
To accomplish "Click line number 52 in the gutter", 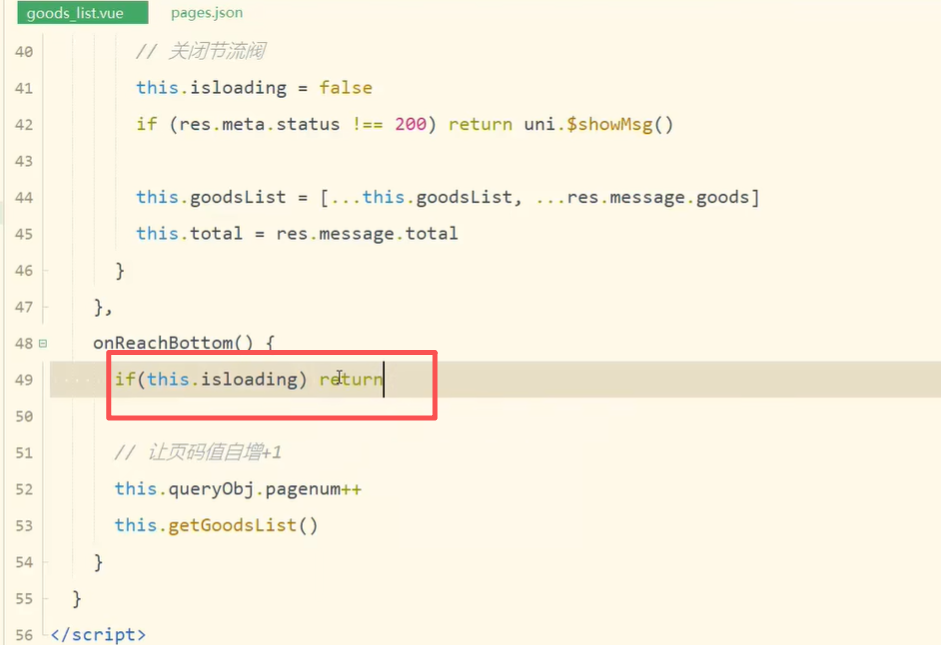I will [x=24, y=490].
